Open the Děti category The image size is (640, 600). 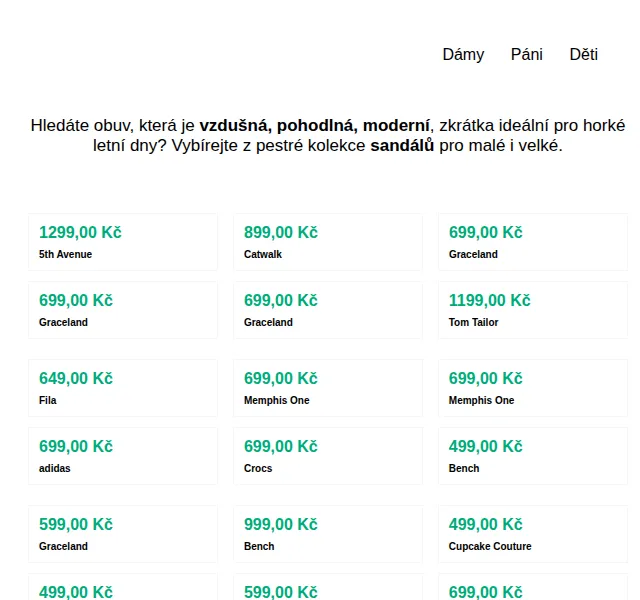pyautogui.click(x=584, y=54)
